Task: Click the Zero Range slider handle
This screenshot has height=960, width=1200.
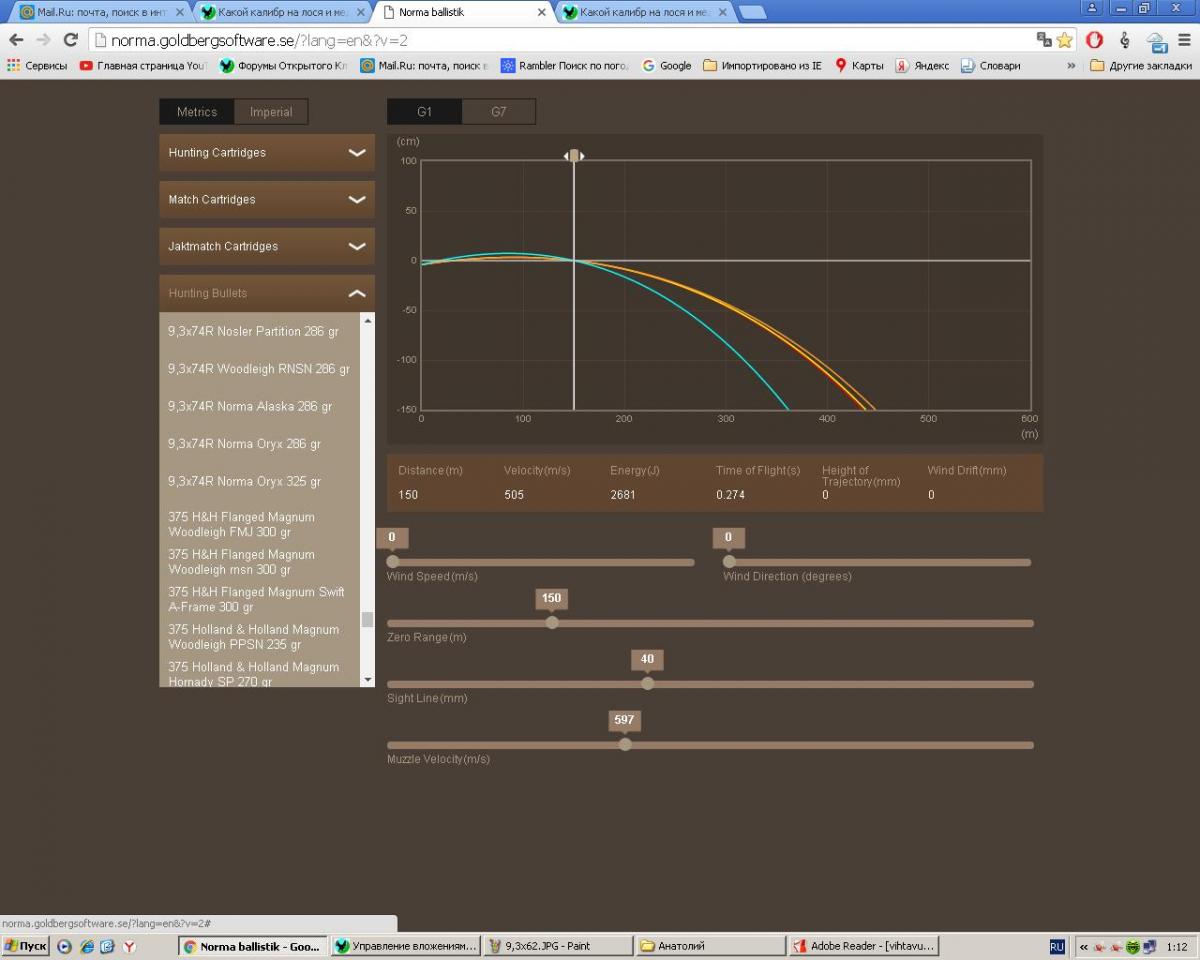Action: 552,623
